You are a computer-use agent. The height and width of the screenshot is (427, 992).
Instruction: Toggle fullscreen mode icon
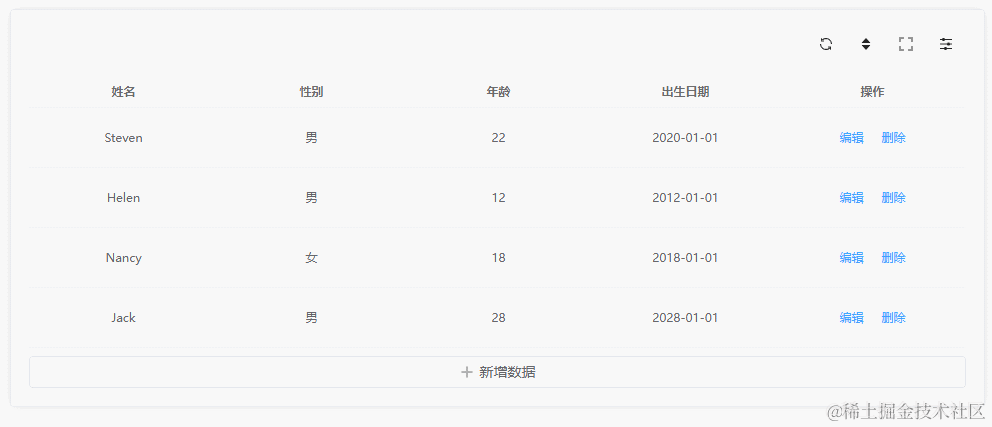coord(906,44)
